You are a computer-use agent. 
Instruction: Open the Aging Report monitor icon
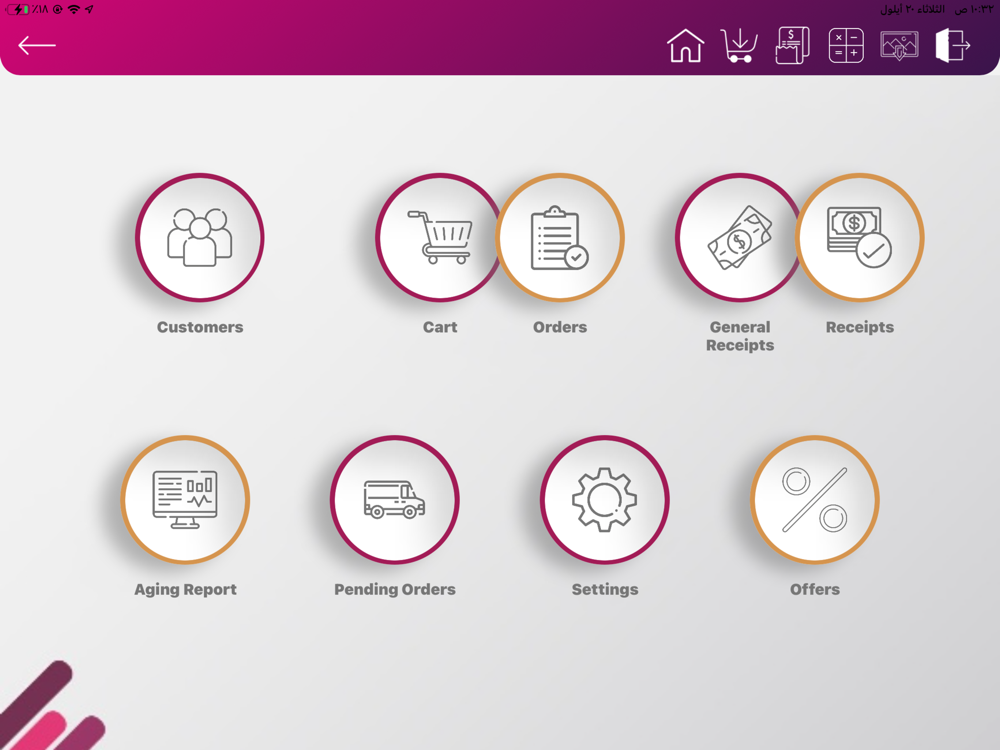(x=185, y=499)
